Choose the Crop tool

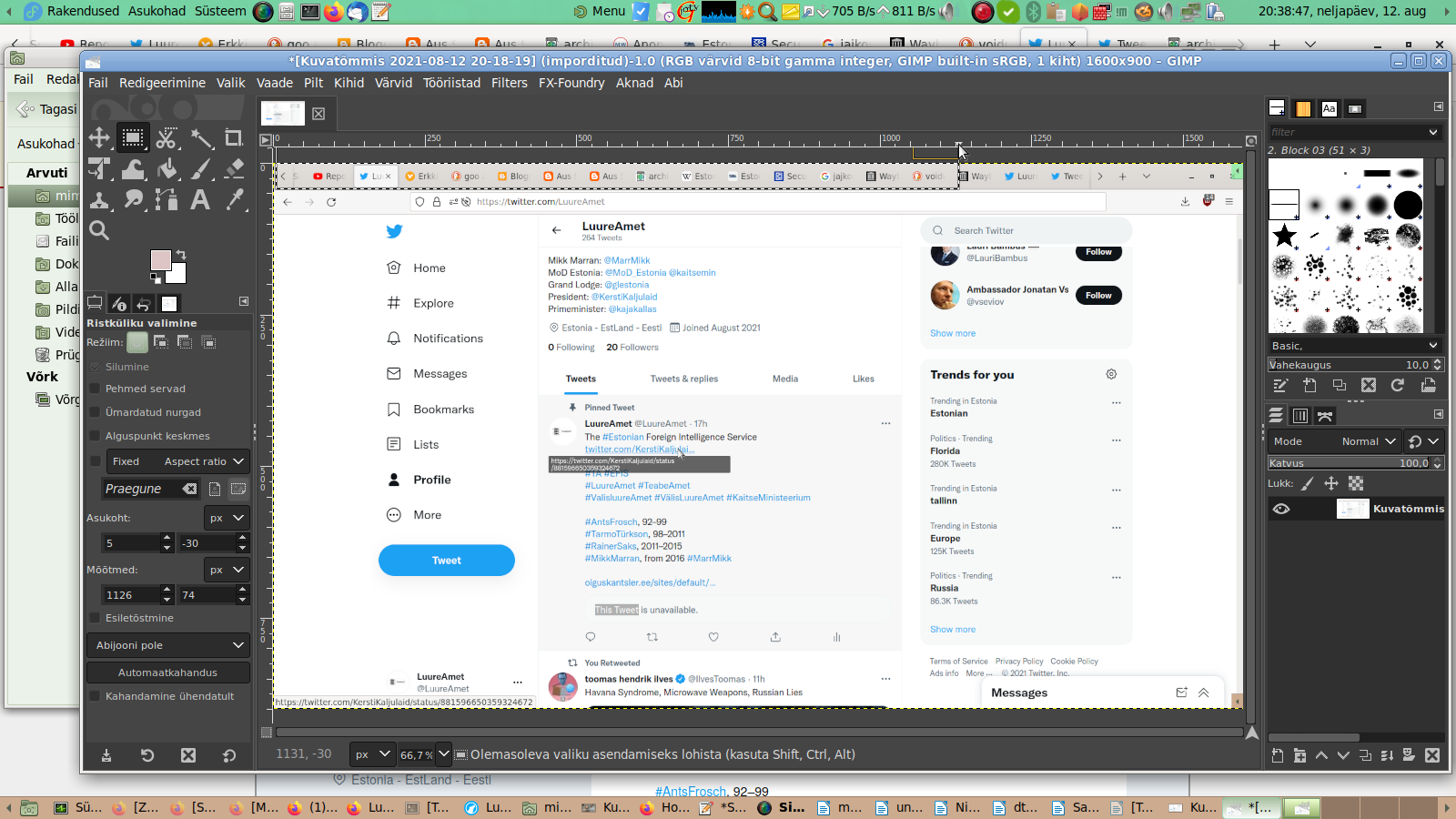234,138
